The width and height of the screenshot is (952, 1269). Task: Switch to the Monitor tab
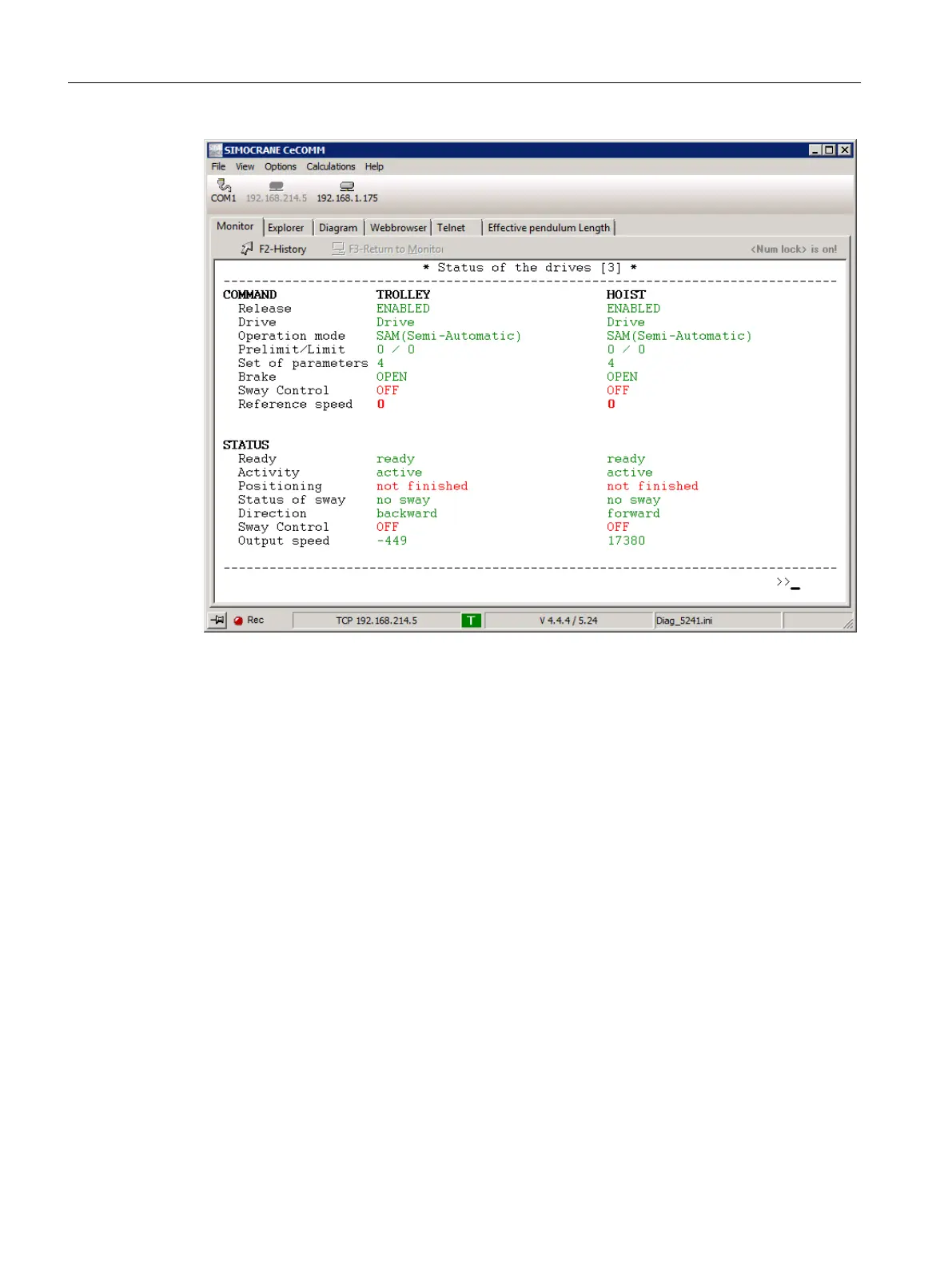(235, 226)
